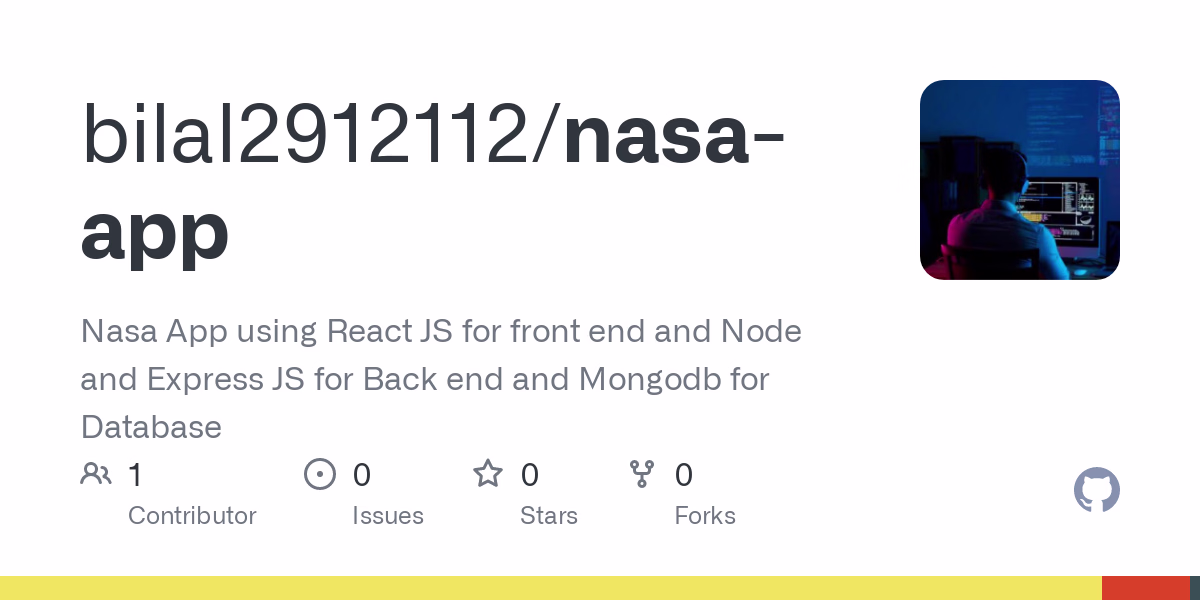The height and width of the screenshot is (600, 1200).
Task: Click the dark language segment at bar end
Action: tap(1195, 588)
